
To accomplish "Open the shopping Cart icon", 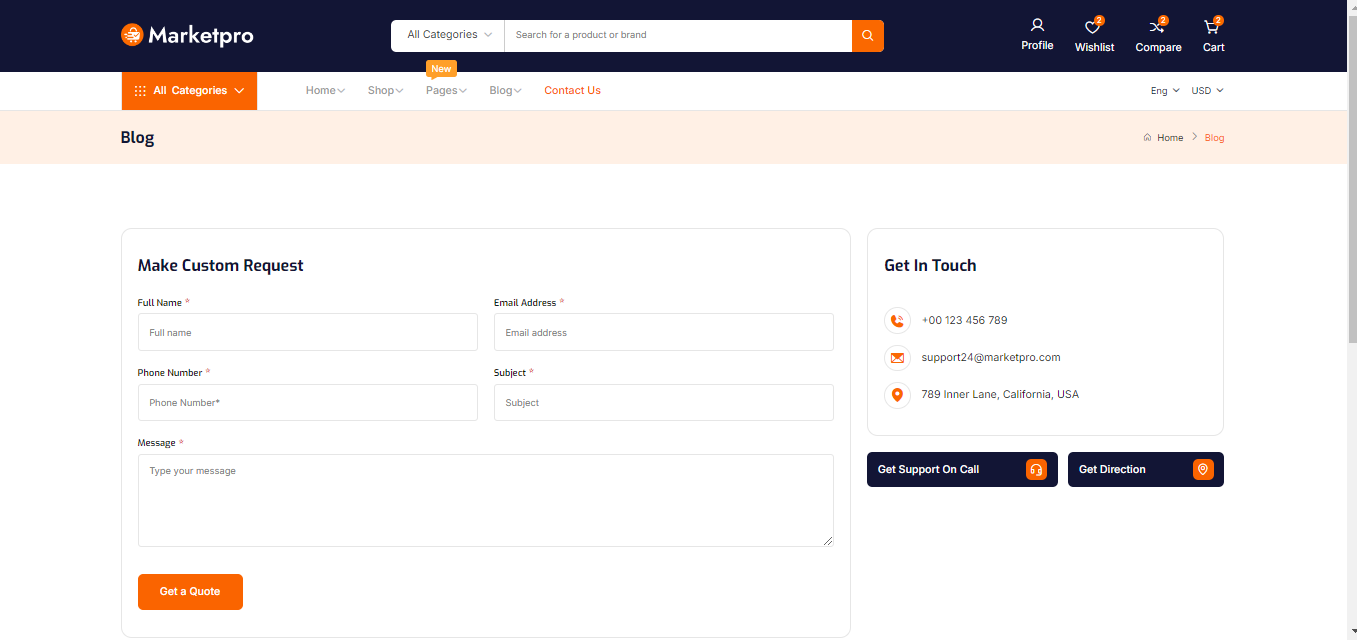I will pos(1212,27).
